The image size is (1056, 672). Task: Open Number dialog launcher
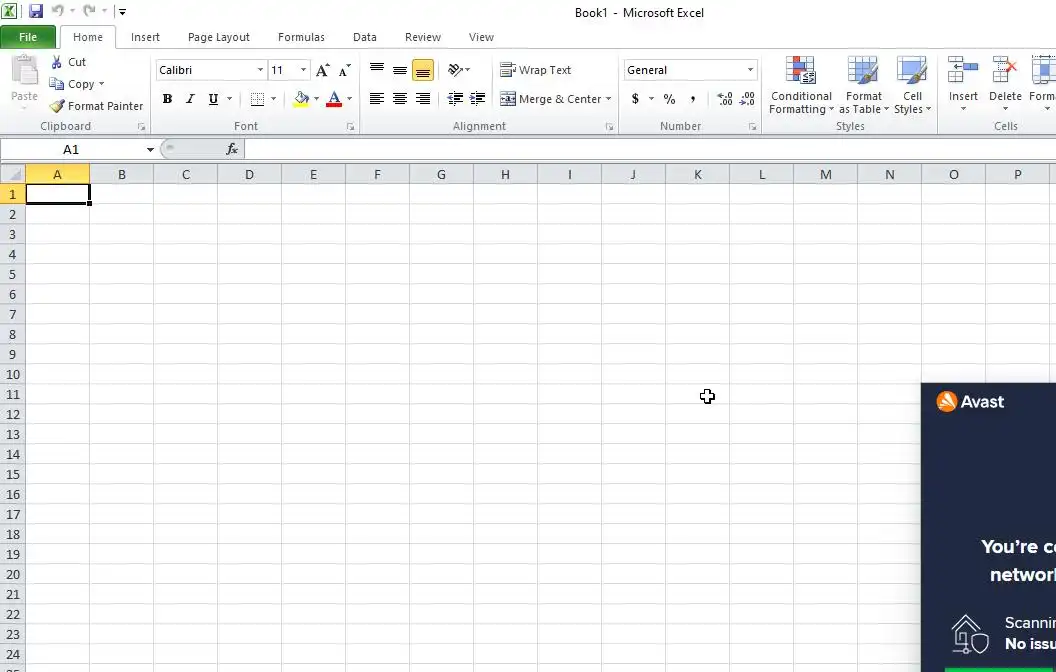[x=752, y=127]
